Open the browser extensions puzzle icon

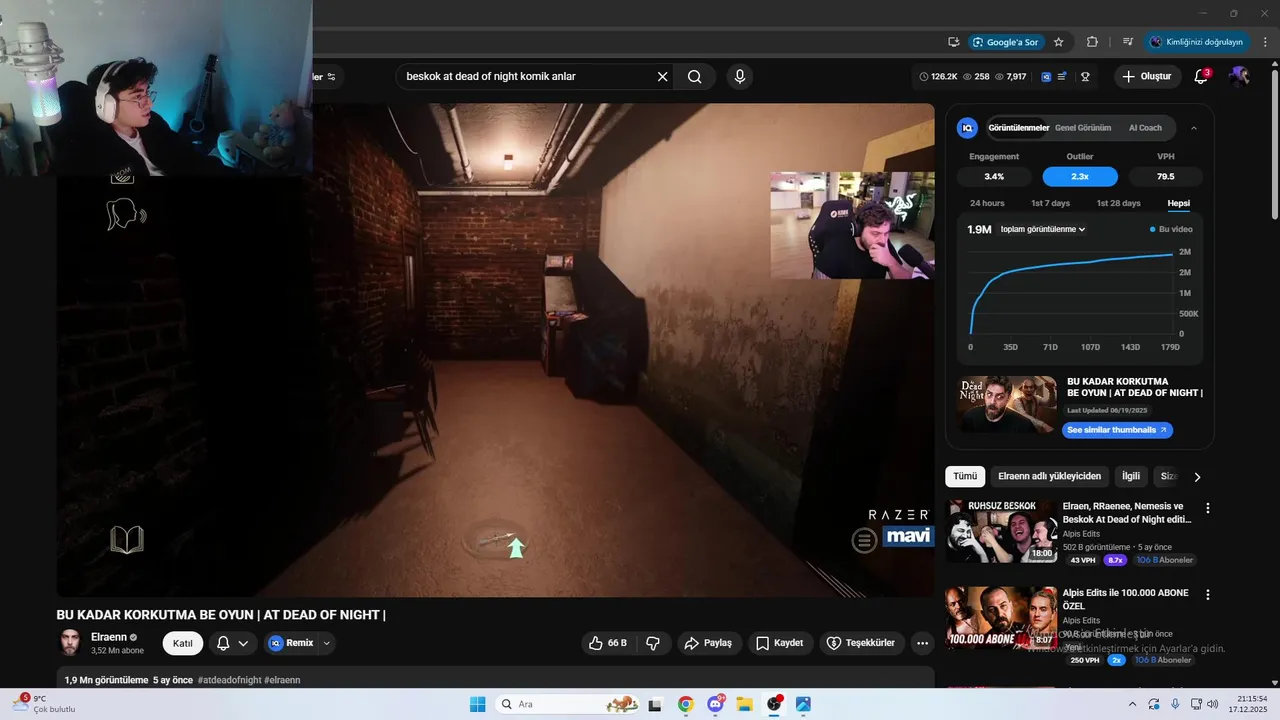pos(1092,42)
